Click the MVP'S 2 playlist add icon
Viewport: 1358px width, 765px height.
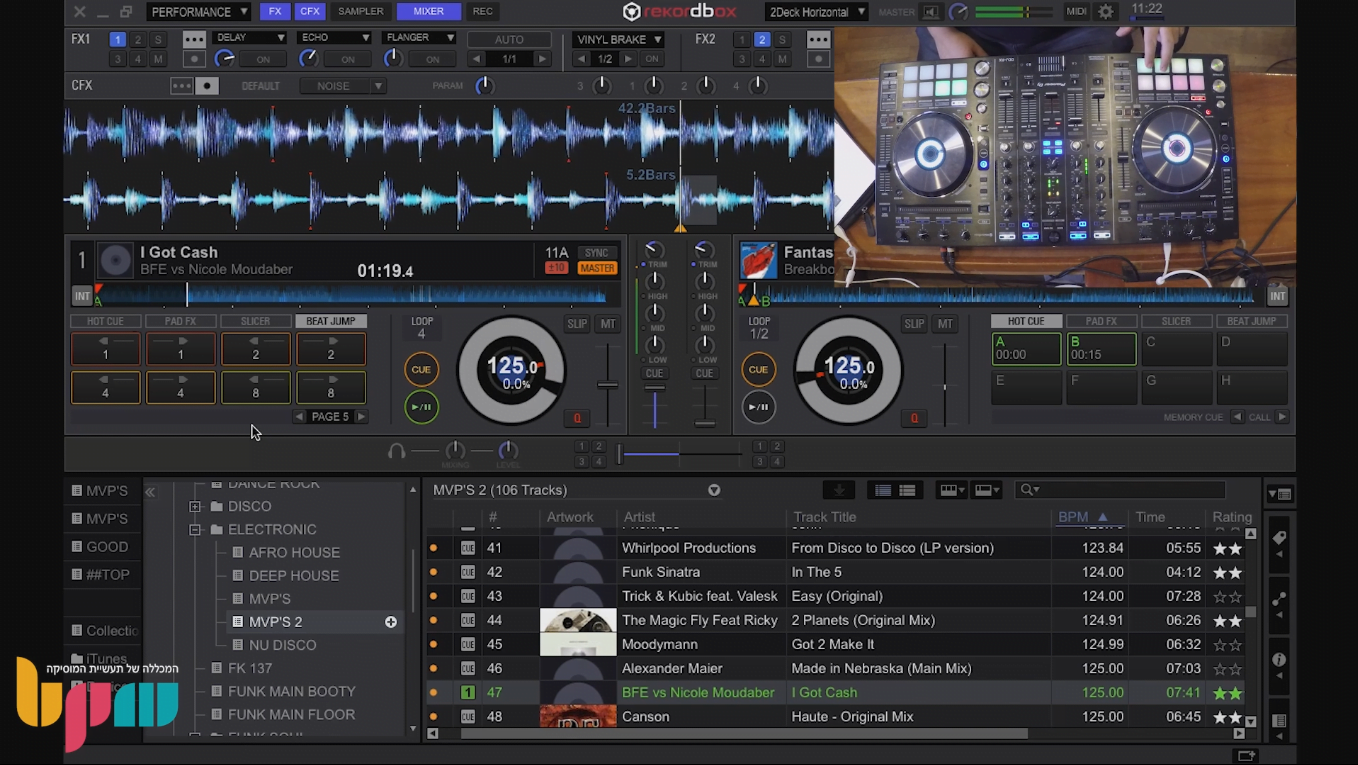(x=391, y=622)
